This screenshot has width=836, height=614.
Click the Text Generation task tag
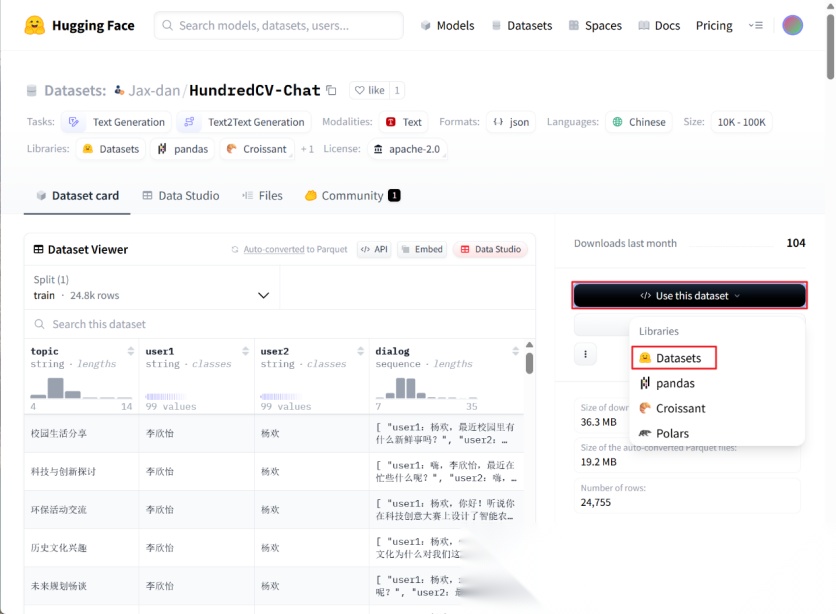(x=116, y=122)
